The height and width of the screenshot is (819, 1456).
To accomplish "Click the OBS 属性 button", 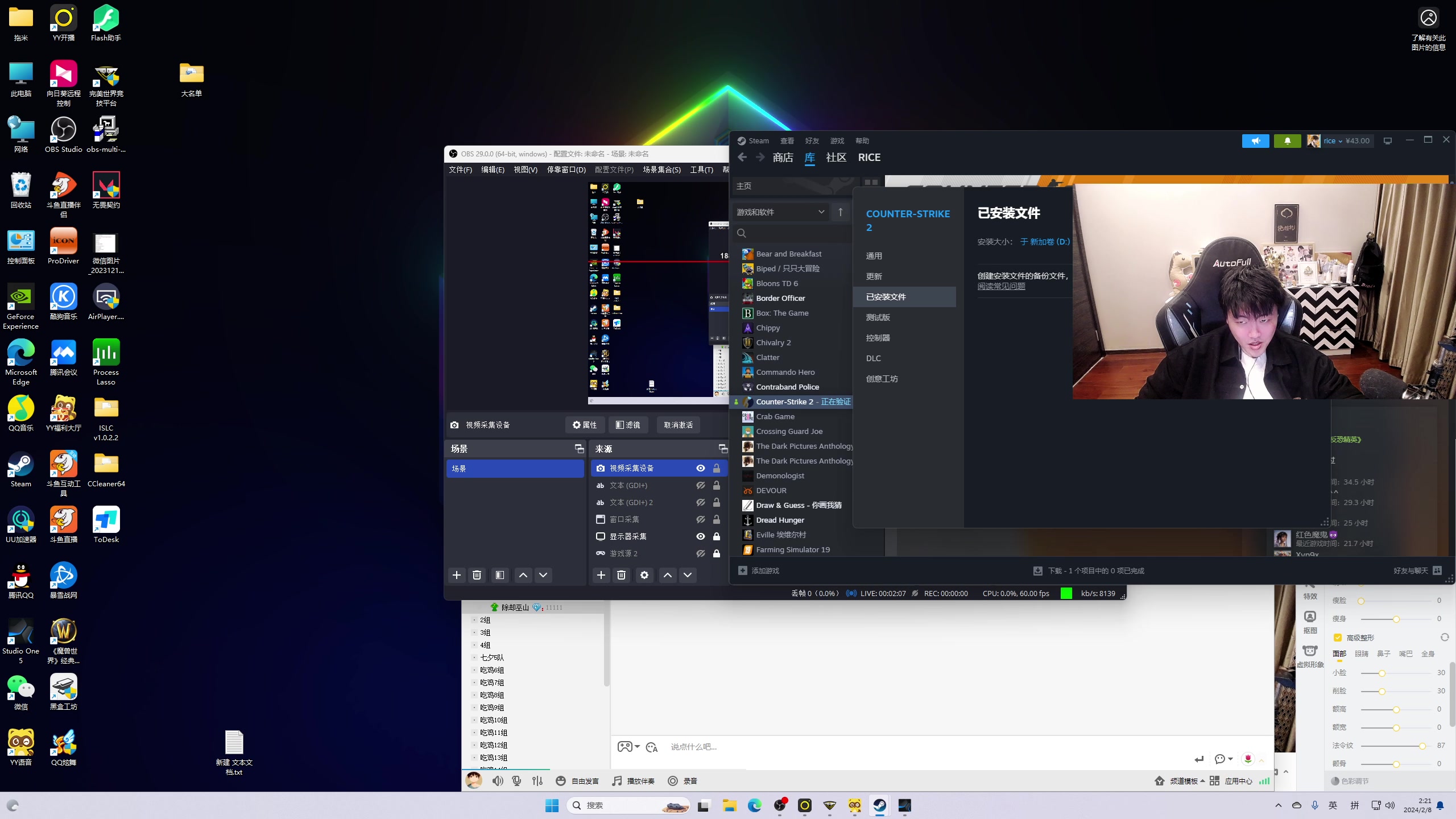I will pyautogui.click(x=585, y=425).
